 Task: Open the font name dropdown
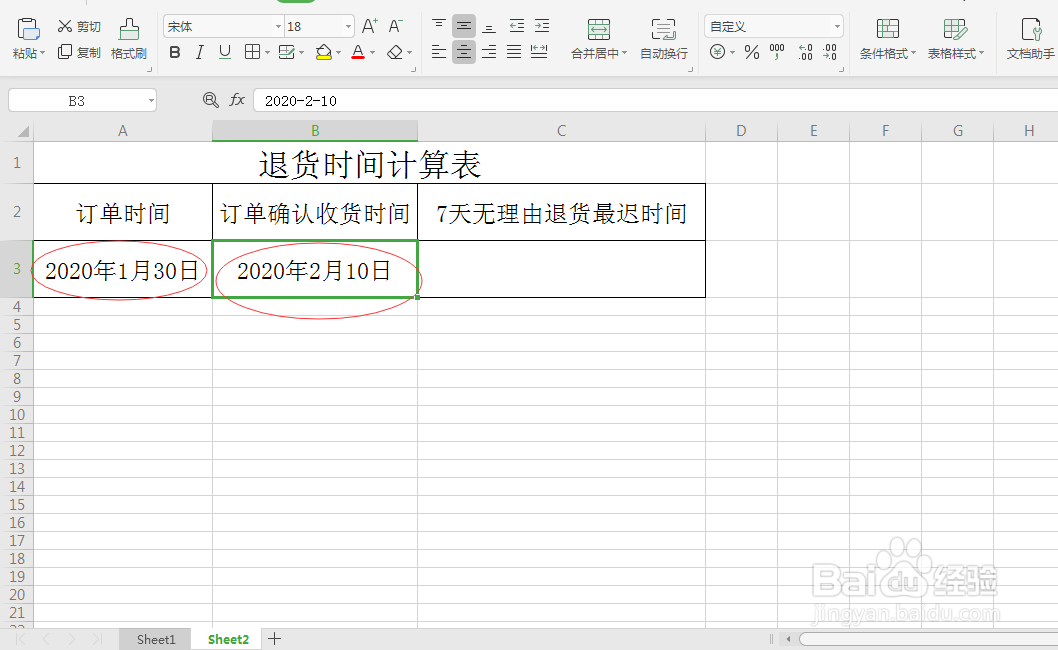(276, 25)
